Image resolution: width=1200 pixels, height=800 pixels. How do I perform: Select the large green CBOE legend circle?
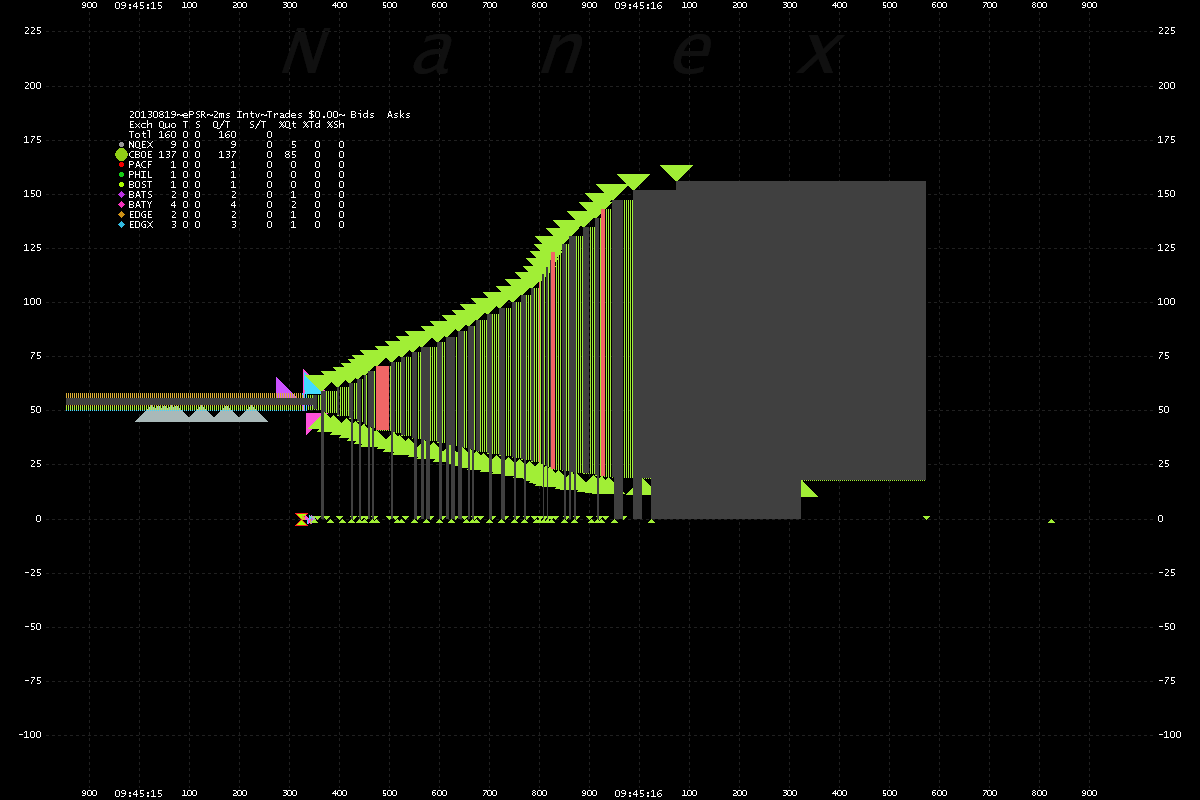coord(121,155)
